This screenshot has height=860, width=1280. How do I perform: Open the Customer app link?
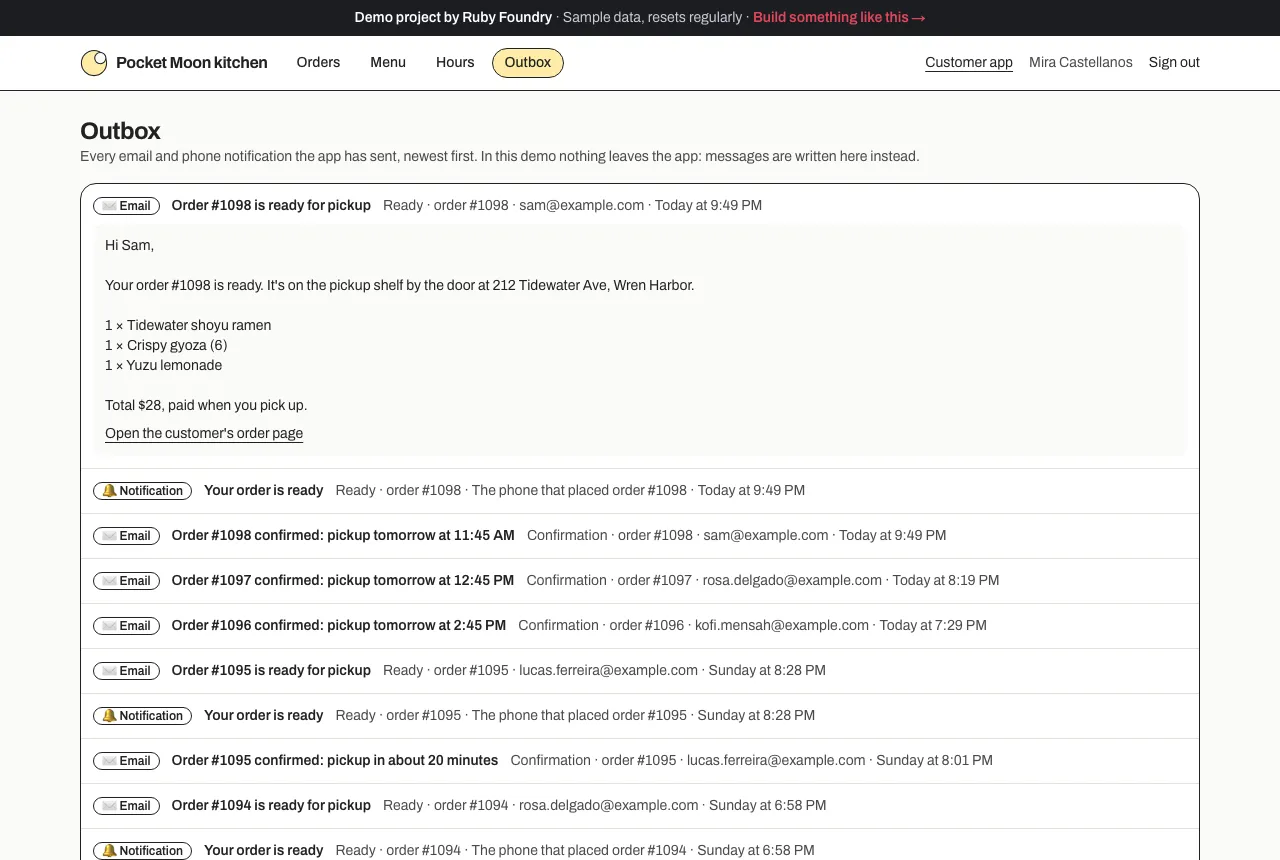969,62
